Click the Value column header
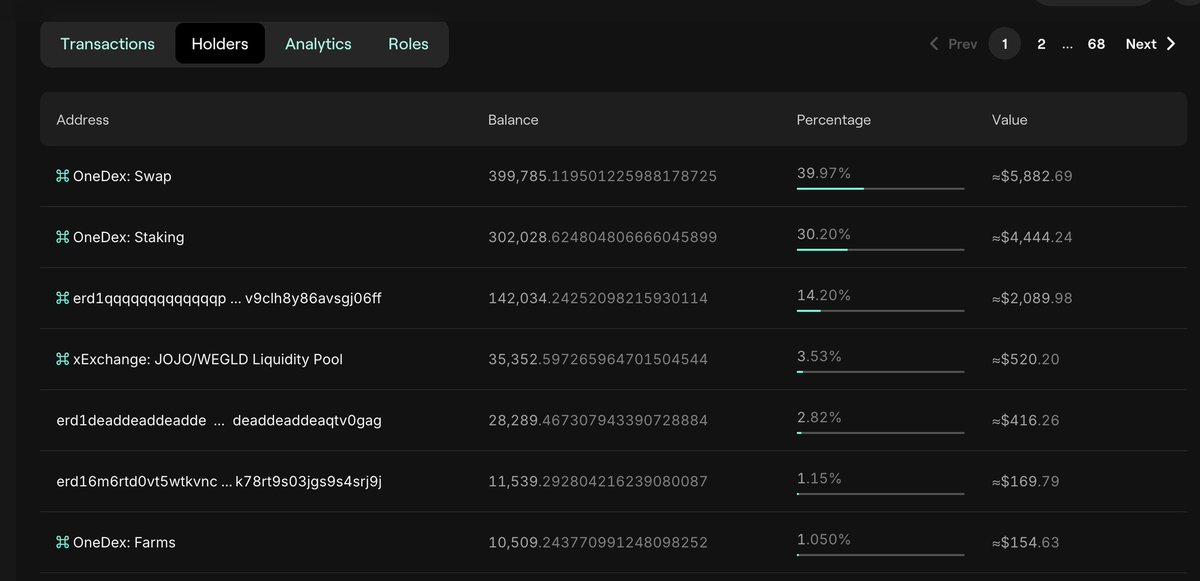 1009,120
